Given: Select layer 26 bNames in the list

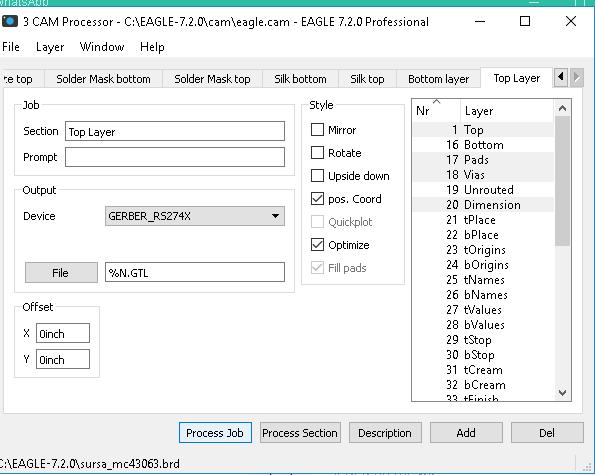Looking at the screenshot, I should coord(483,295).
